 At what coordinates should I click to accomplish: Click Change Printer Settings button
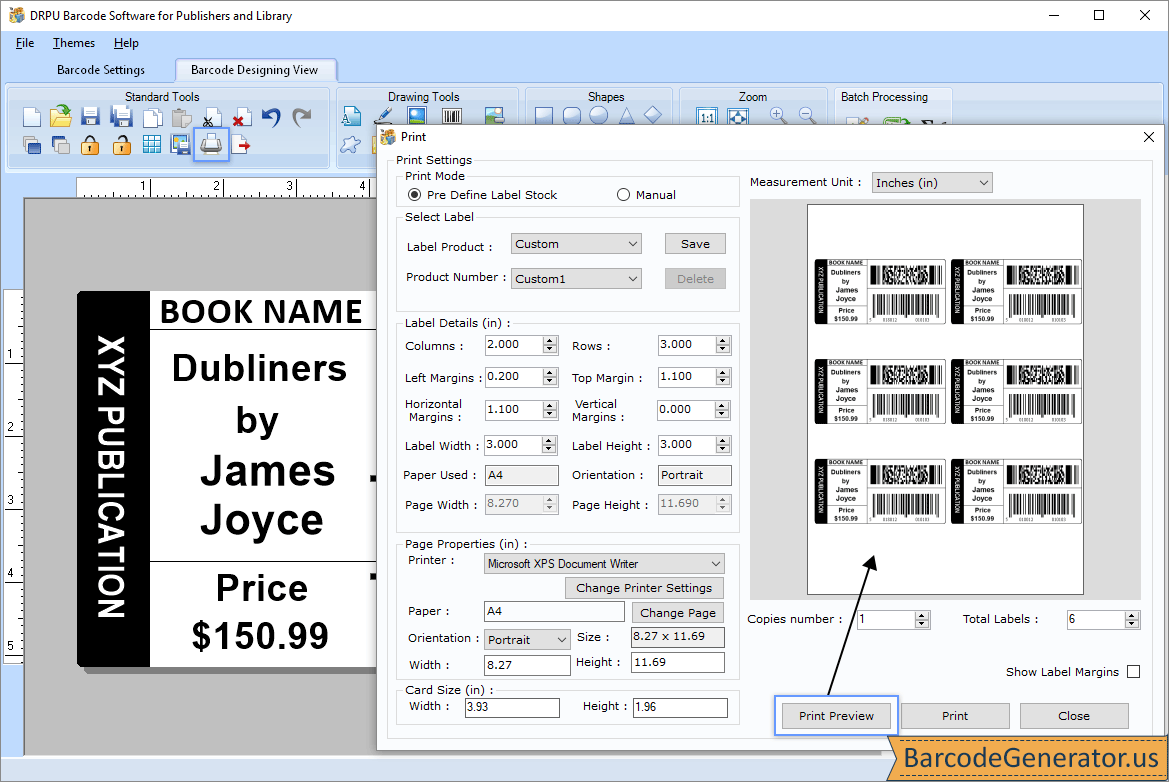(x=643, y=587)
